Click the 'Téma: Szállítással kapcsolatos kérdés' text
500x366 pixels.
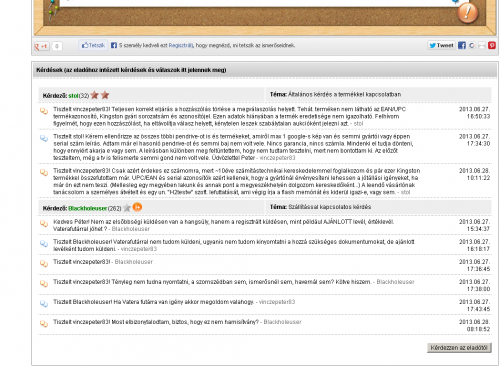point(320,207)
